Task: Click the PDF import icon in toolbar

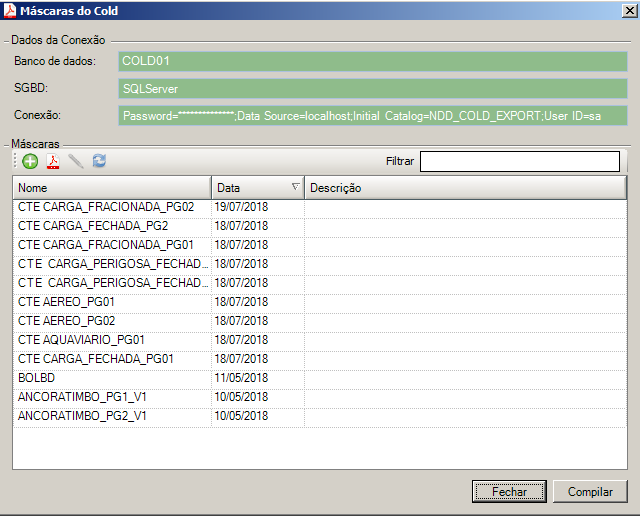Action: click(53, 161)
